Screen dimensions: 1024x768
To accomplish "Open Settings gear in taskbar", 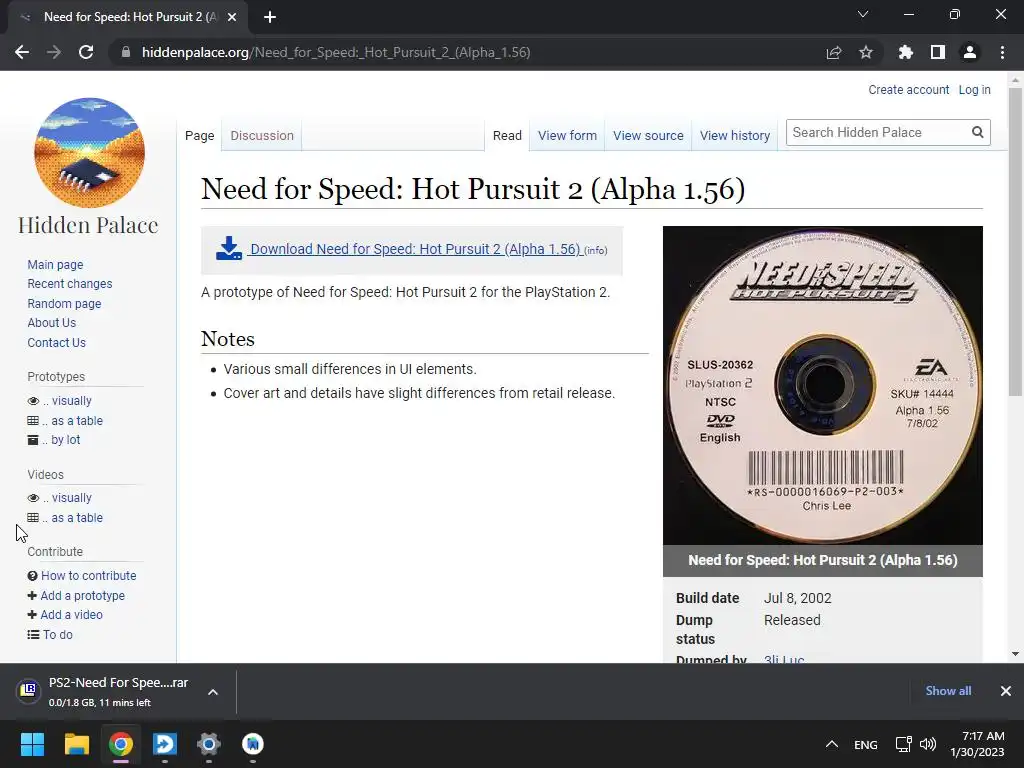I will [209, 744].
